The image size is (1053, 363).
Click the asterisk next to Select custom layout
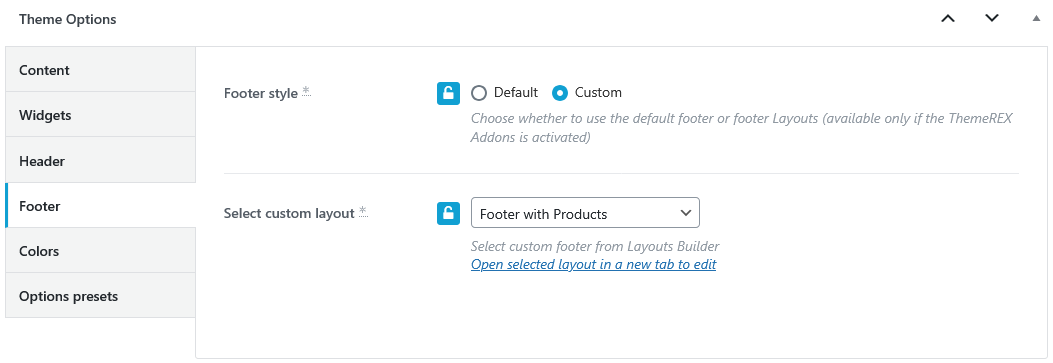click(x=363, y=212)
